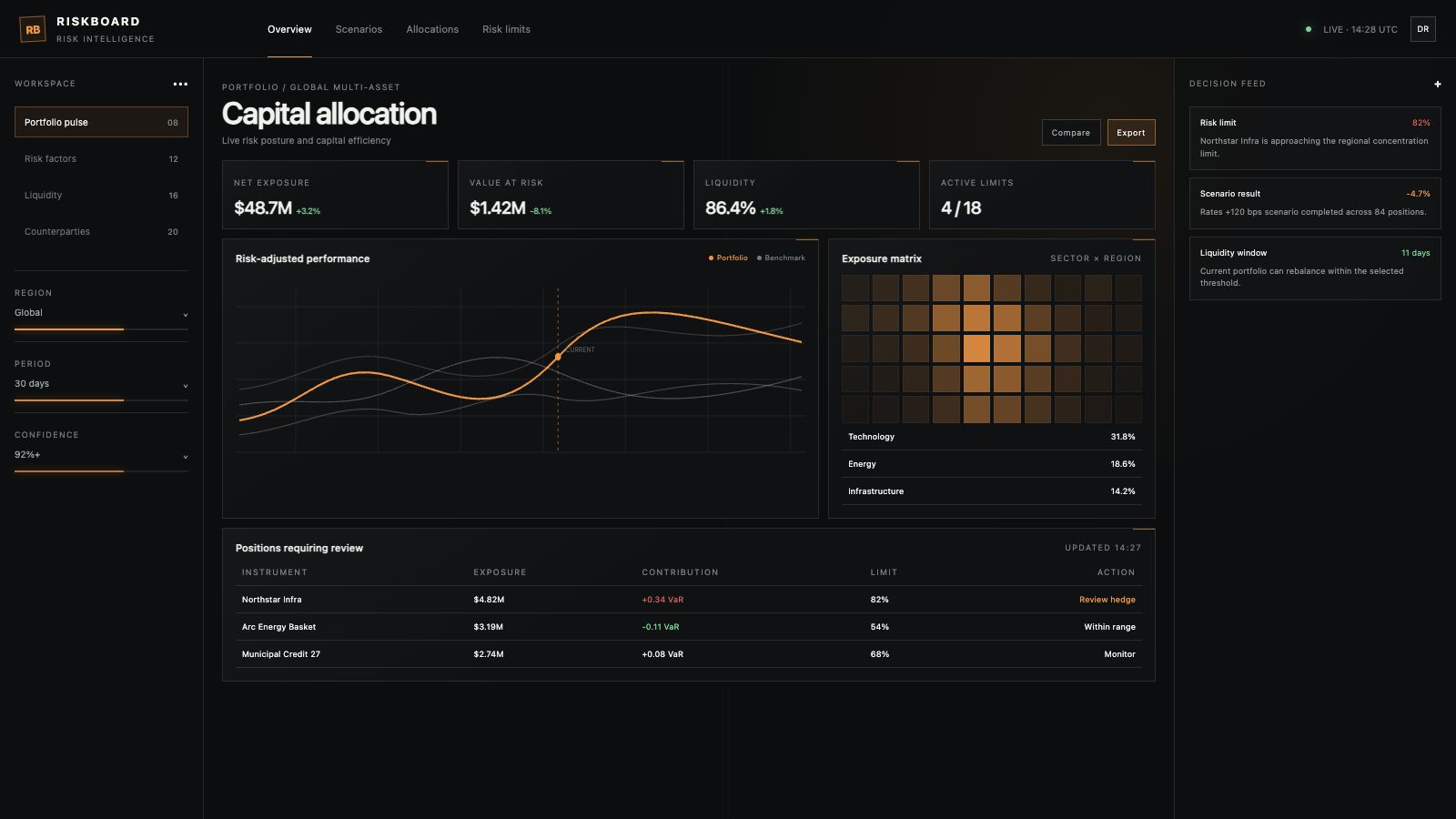Image resolution: width=1456 pixels, height=819 pixels.
Task: Switch to the Overview tab
Action: 289,29
